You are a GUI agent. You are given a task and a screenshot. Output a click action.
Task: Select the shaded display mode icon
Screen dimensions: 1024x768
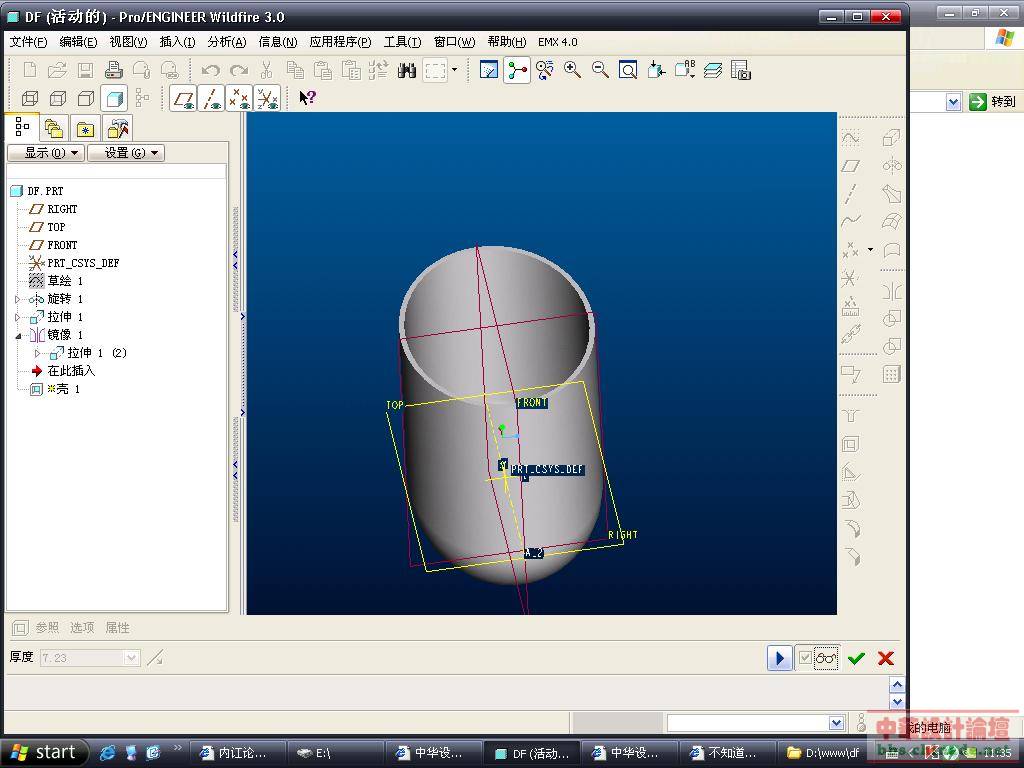coord(115,98)
